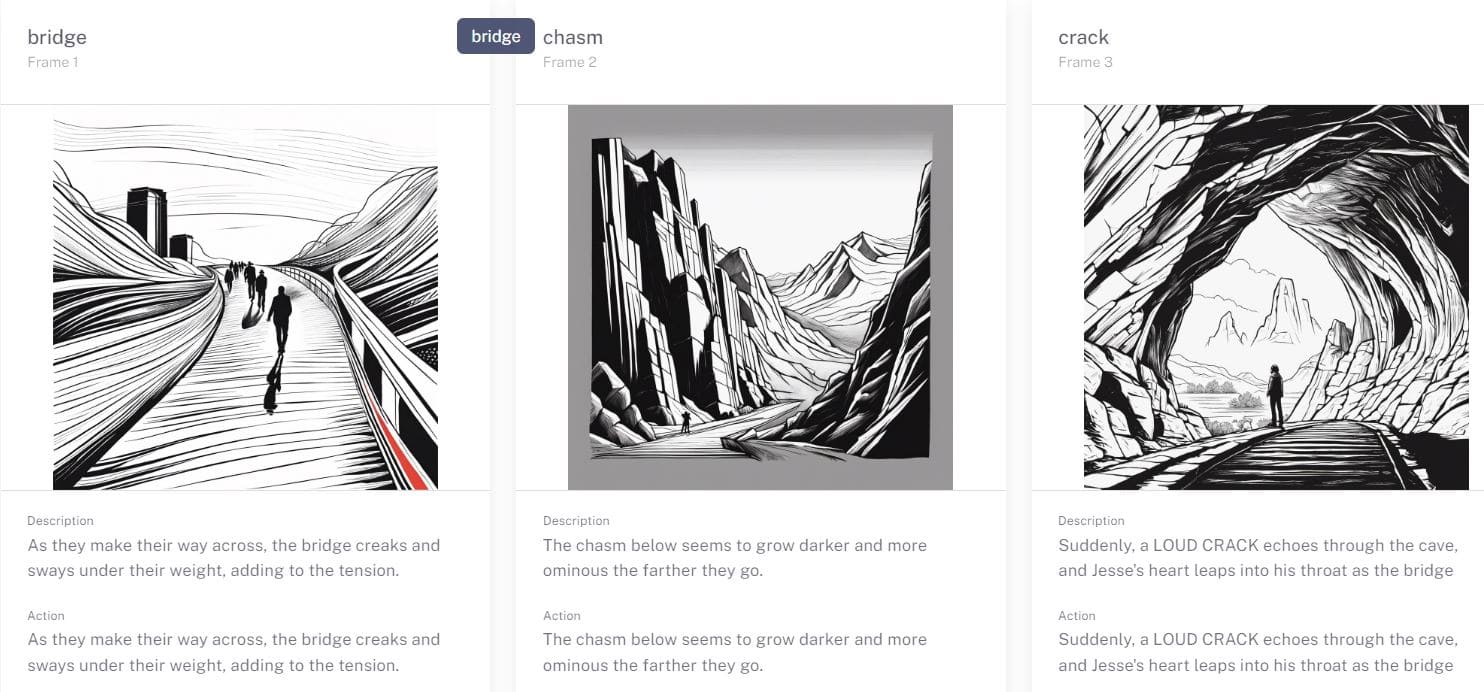Open the cave illustration in Frame 3
Image resolution: width=1484 pixels, height=692 pixels.
(x=1276, y=297)
